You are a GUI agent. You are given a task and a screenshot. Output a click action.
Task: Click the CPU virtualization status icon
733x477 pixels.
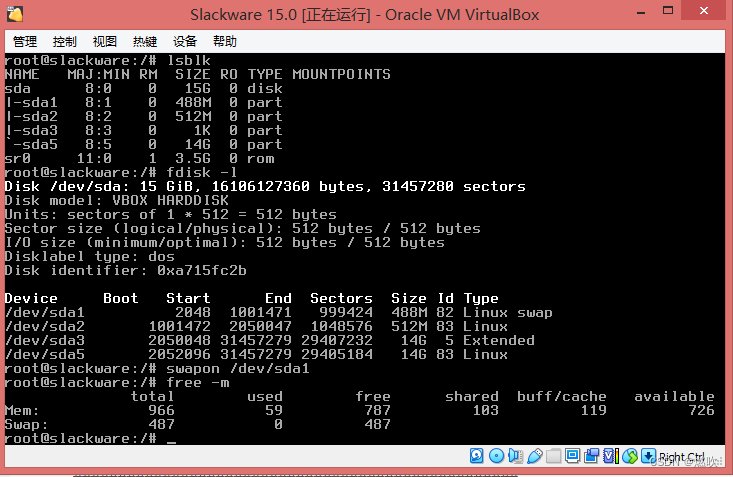pyautogui.click(x=611, y=455)
